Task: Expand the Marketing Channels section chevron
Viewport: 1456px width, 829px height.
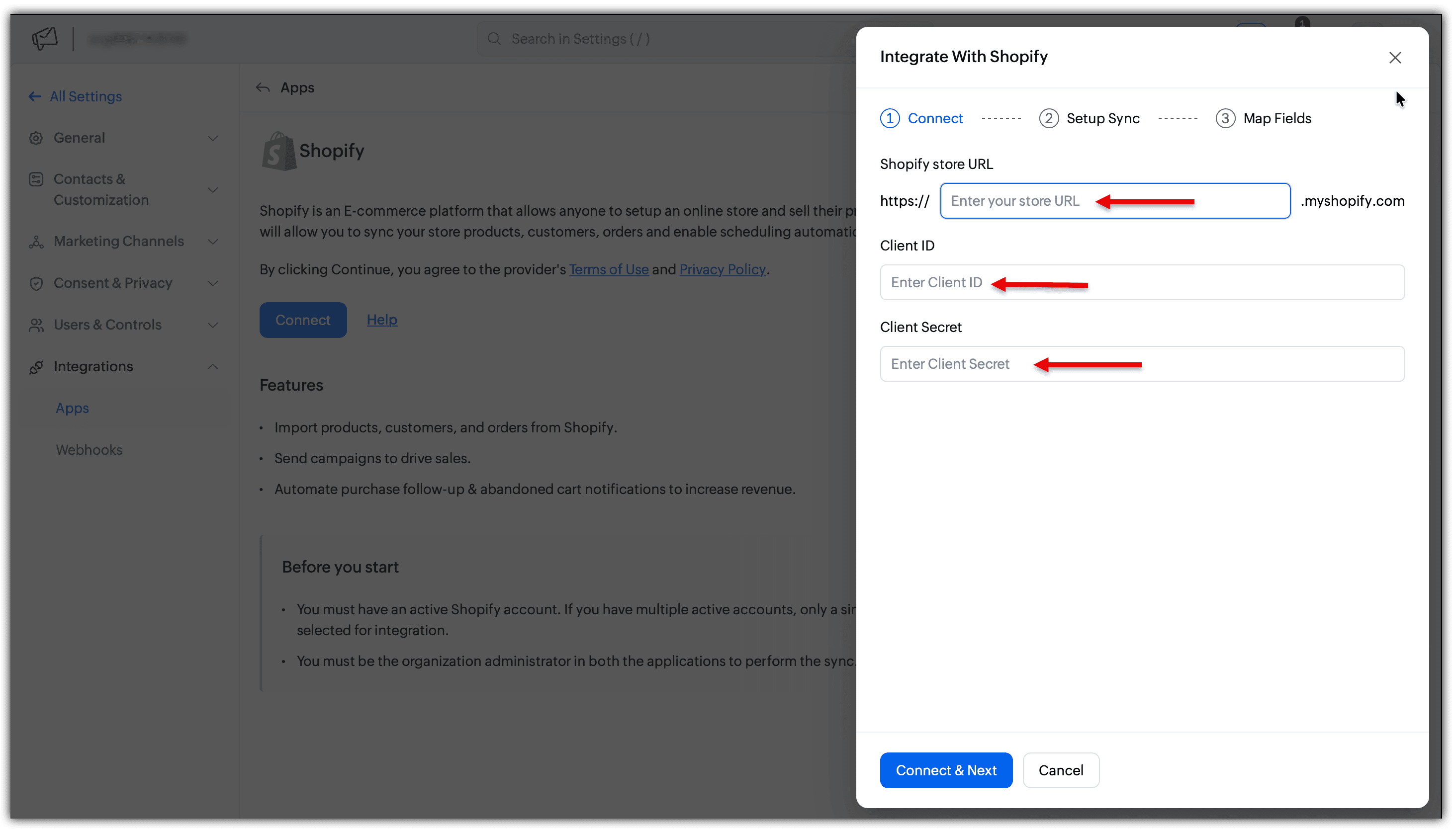Action: point(212,242)
